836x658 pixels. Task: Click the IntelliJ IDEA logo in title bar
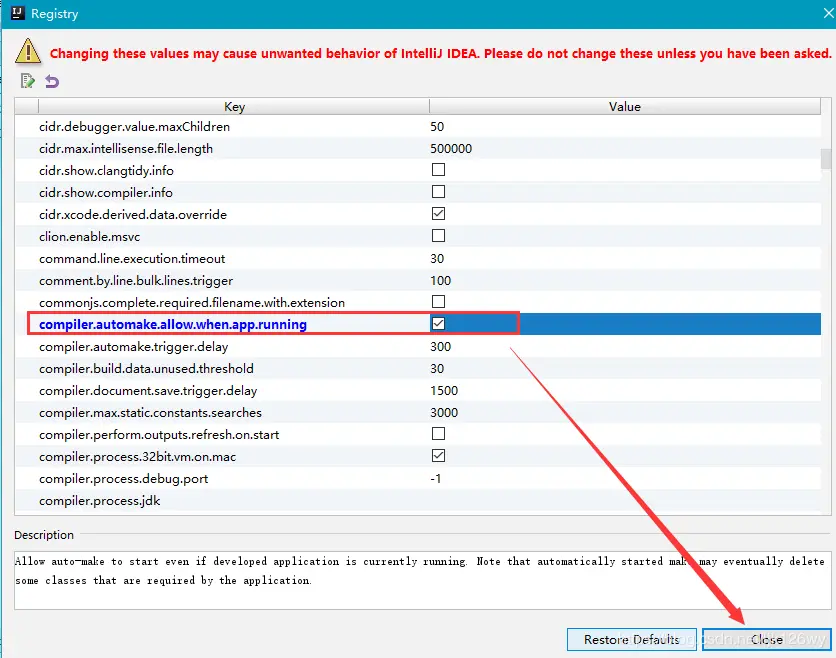coord(18,13)
